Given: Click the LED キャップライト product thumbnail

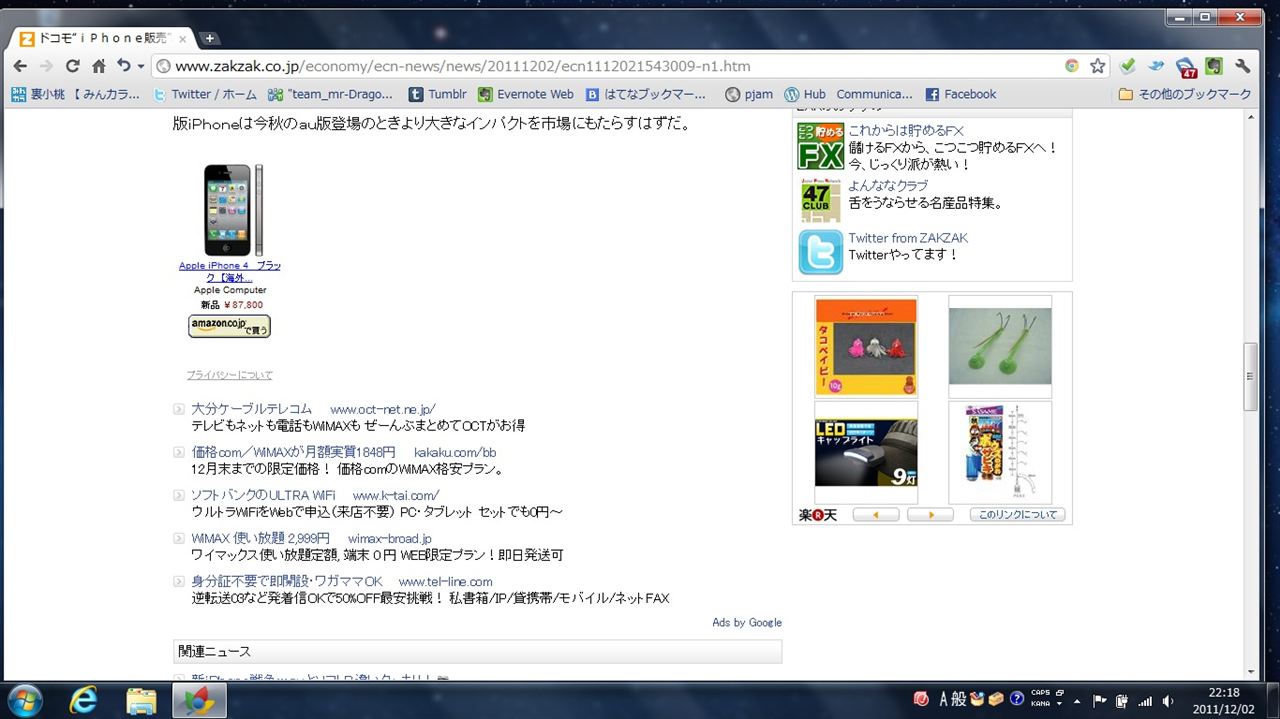Looking at the screenshot, I should pyautogui.click(x=866, y=453).
